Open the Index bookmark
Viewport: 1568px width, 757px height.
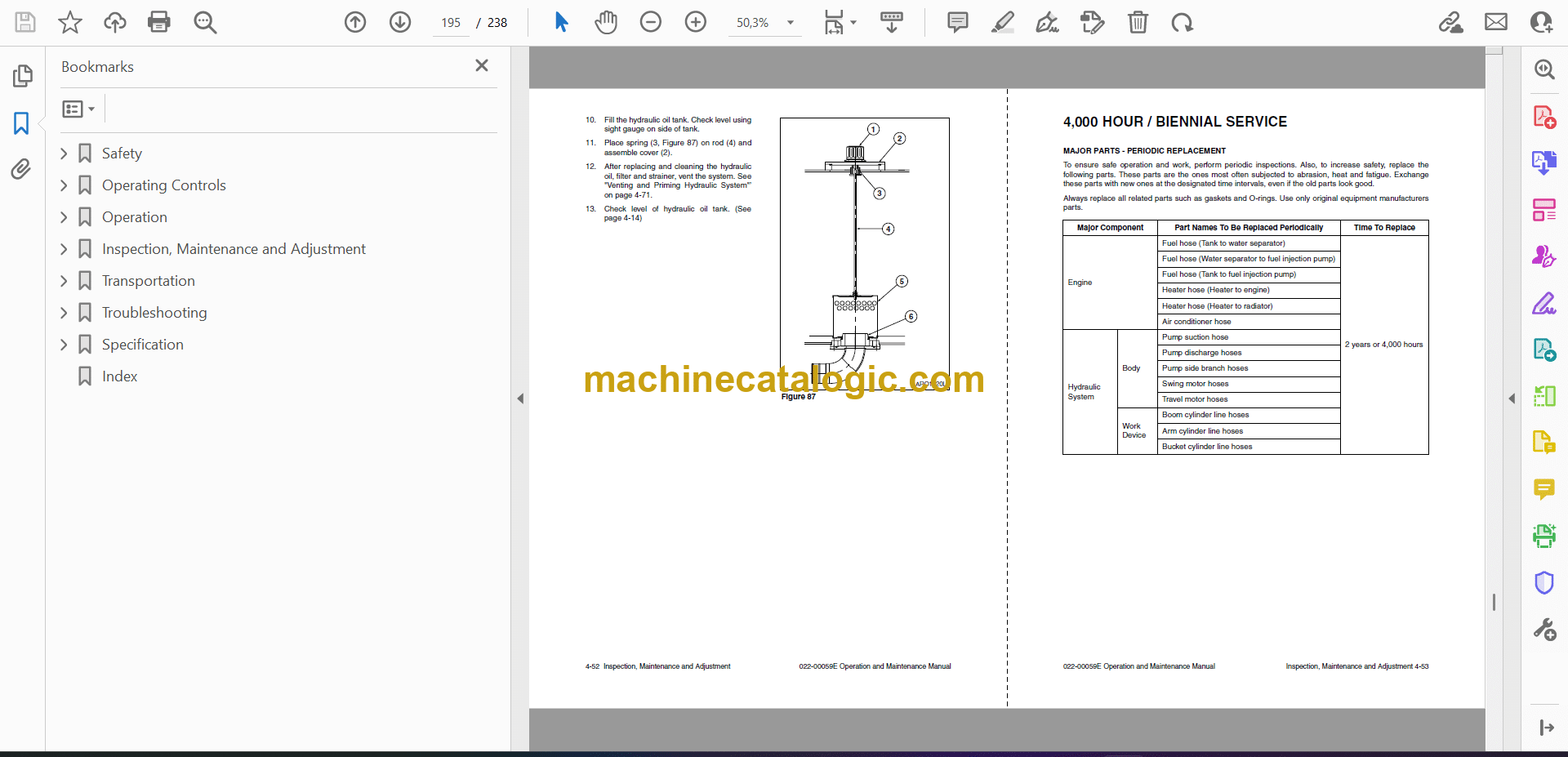[119, 376]
